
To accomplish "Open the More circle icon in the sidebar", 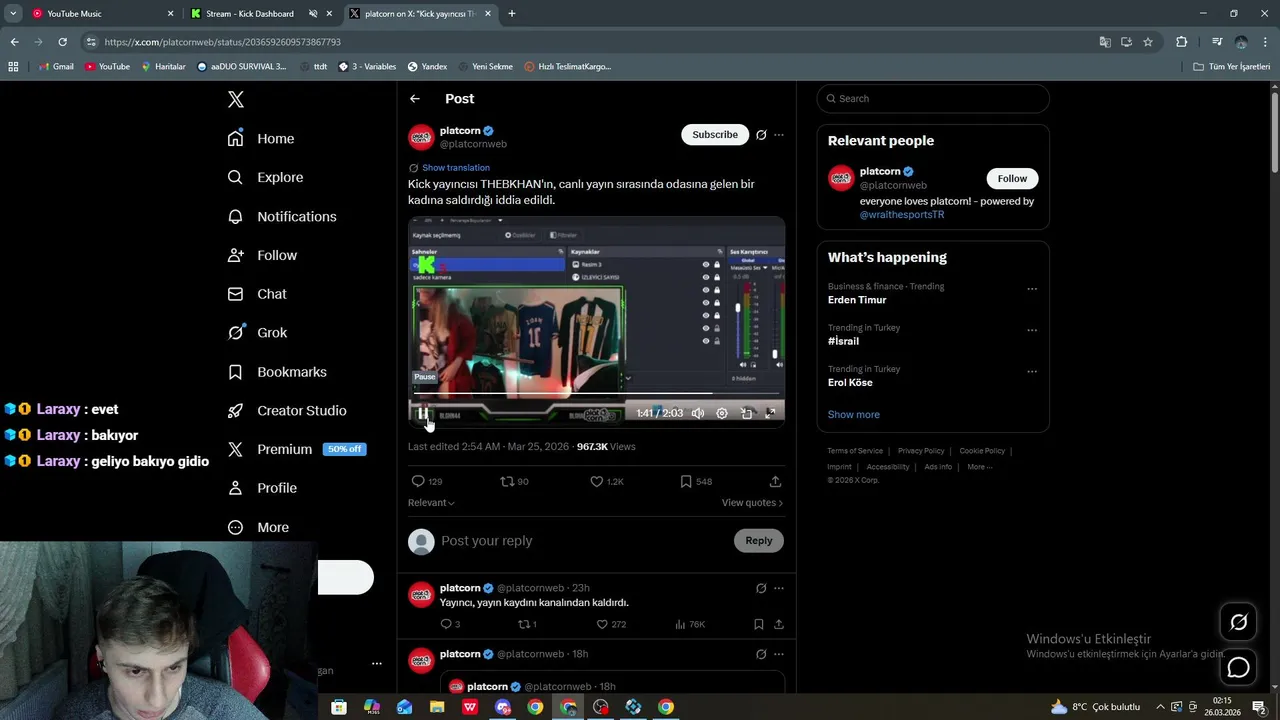I will pyautogui.click(x=235, y=527).
